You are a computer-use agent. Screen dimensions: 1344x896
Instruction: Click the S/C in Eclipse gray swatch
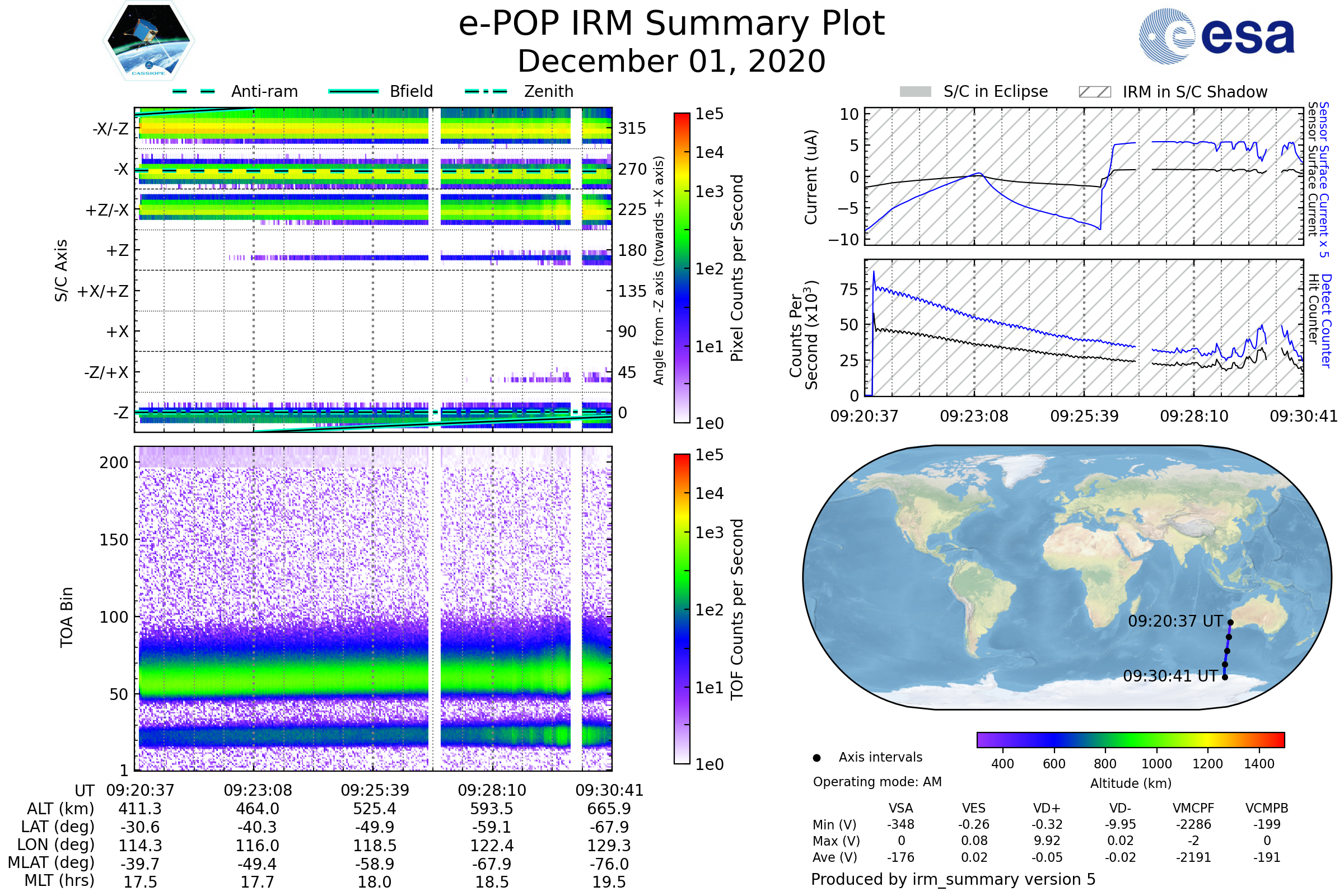point(915,92)
